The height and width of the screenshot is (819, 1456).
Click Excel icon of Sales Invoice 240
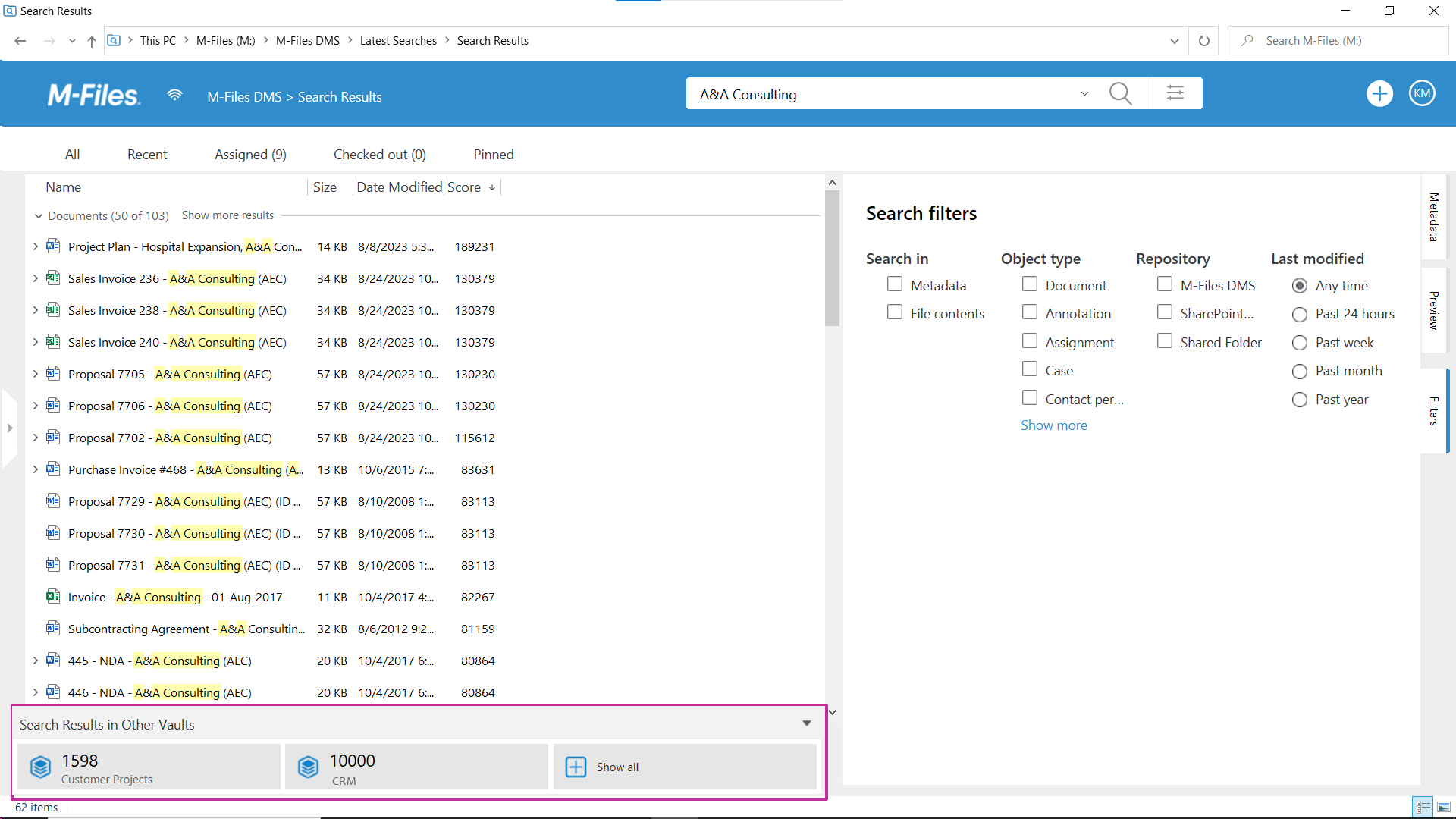53,341
